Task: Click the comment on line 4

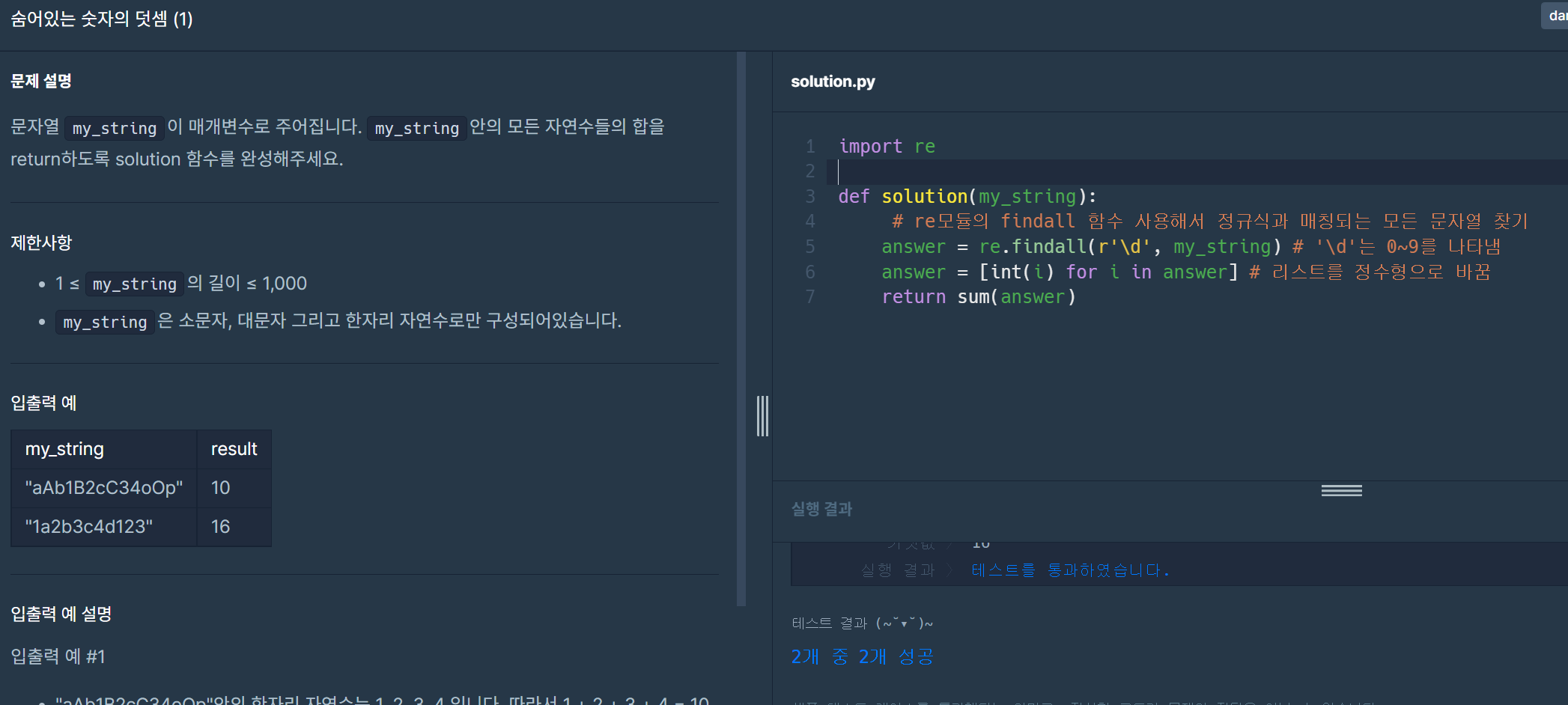Action: tap(1209, 221)
